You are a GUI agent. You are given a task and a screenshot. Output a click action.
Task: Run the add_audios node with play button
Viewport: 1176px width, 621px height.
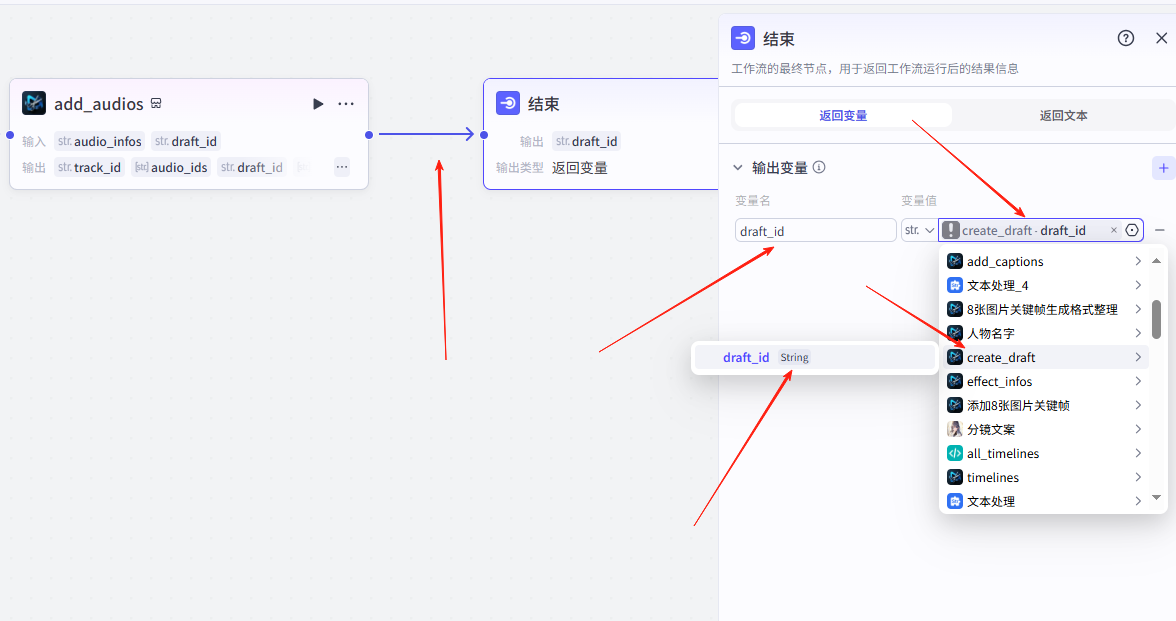318,104
